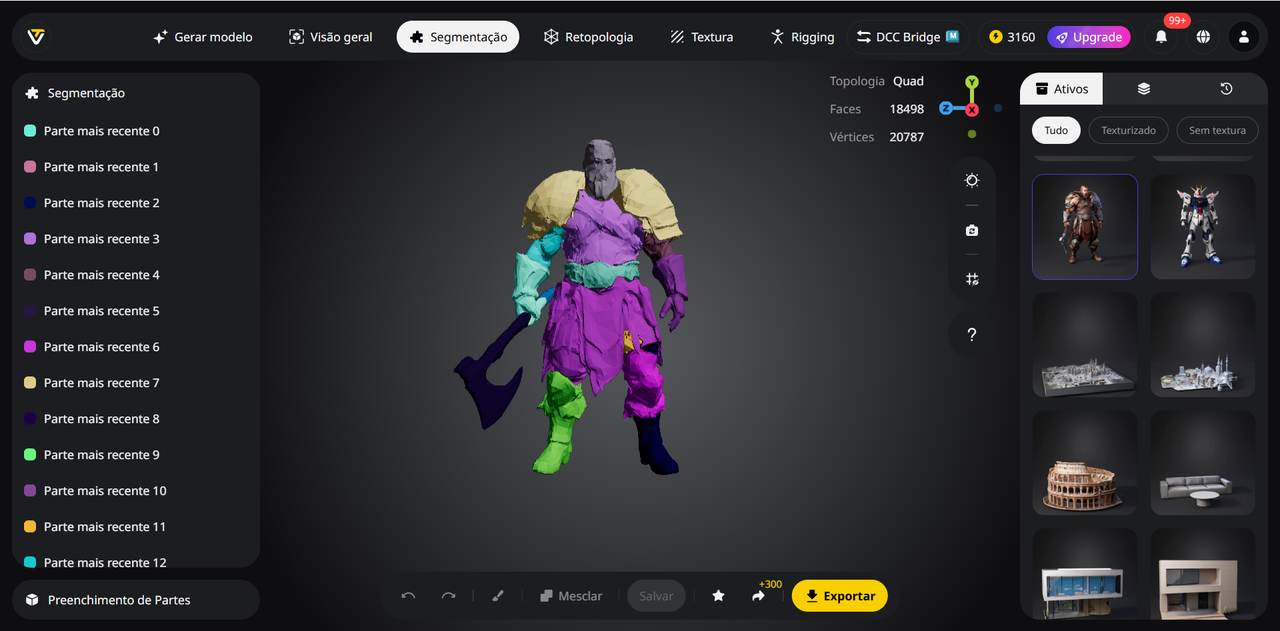Click the Faces count 18498
This screenshot has width=1280, height=631.
pyautogui.click(x=907, y=109)
